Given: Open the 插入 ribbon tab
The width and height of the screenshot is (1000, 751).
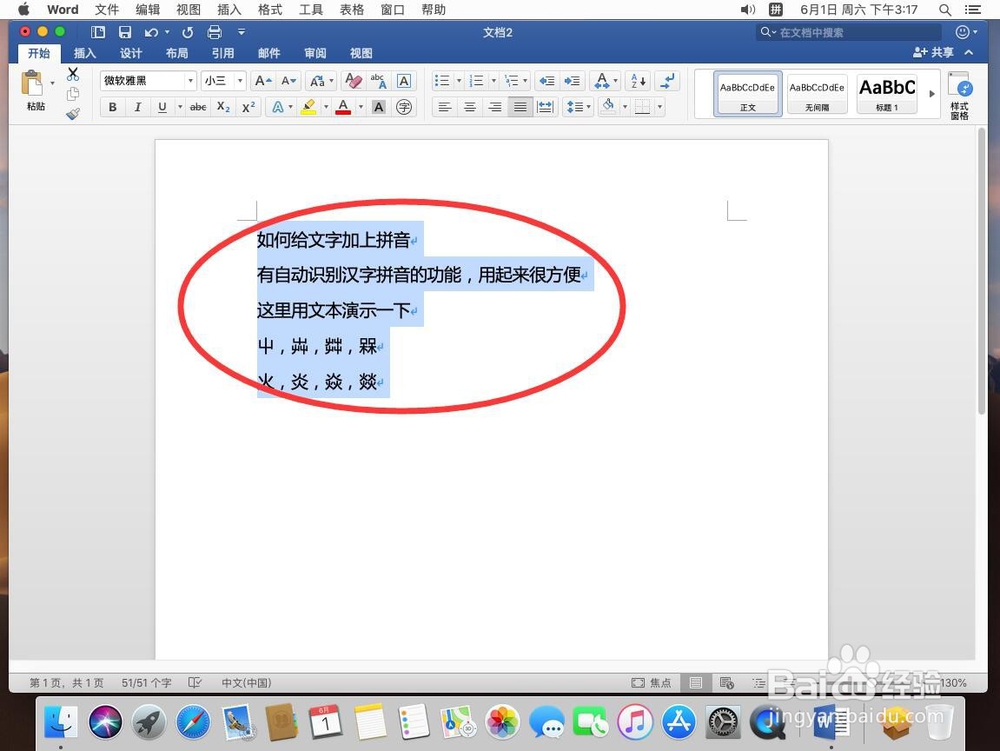Looking at the screenshot, I should [85, 53].
